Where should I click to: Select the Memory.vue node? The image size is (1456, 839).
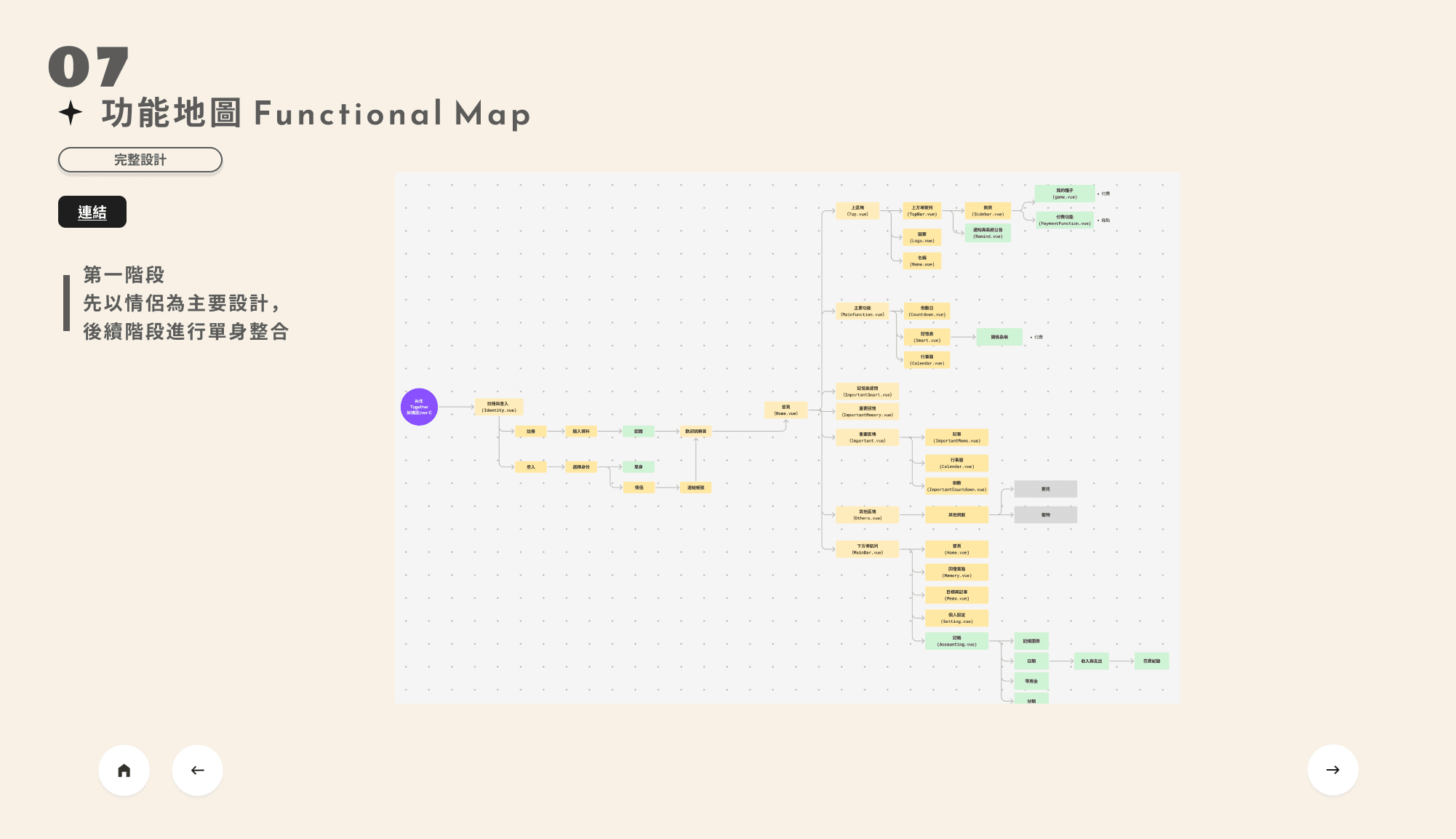coord(956,572)
